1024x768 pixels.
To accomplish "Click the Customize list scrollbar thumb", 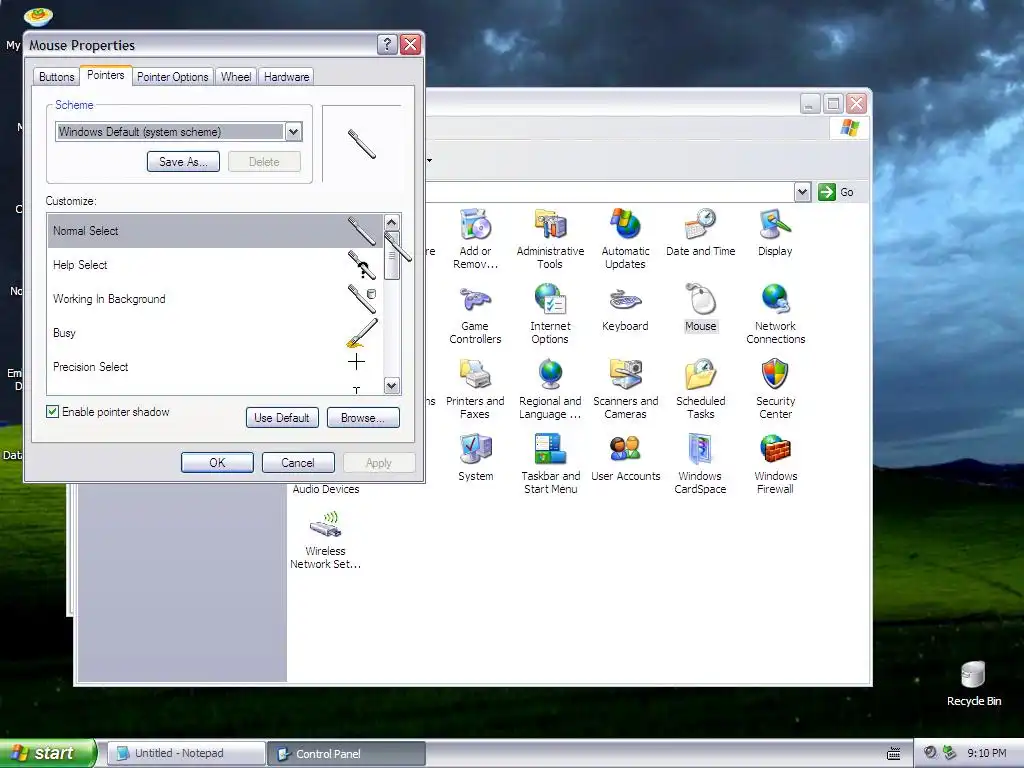I will tap(392, 255).
